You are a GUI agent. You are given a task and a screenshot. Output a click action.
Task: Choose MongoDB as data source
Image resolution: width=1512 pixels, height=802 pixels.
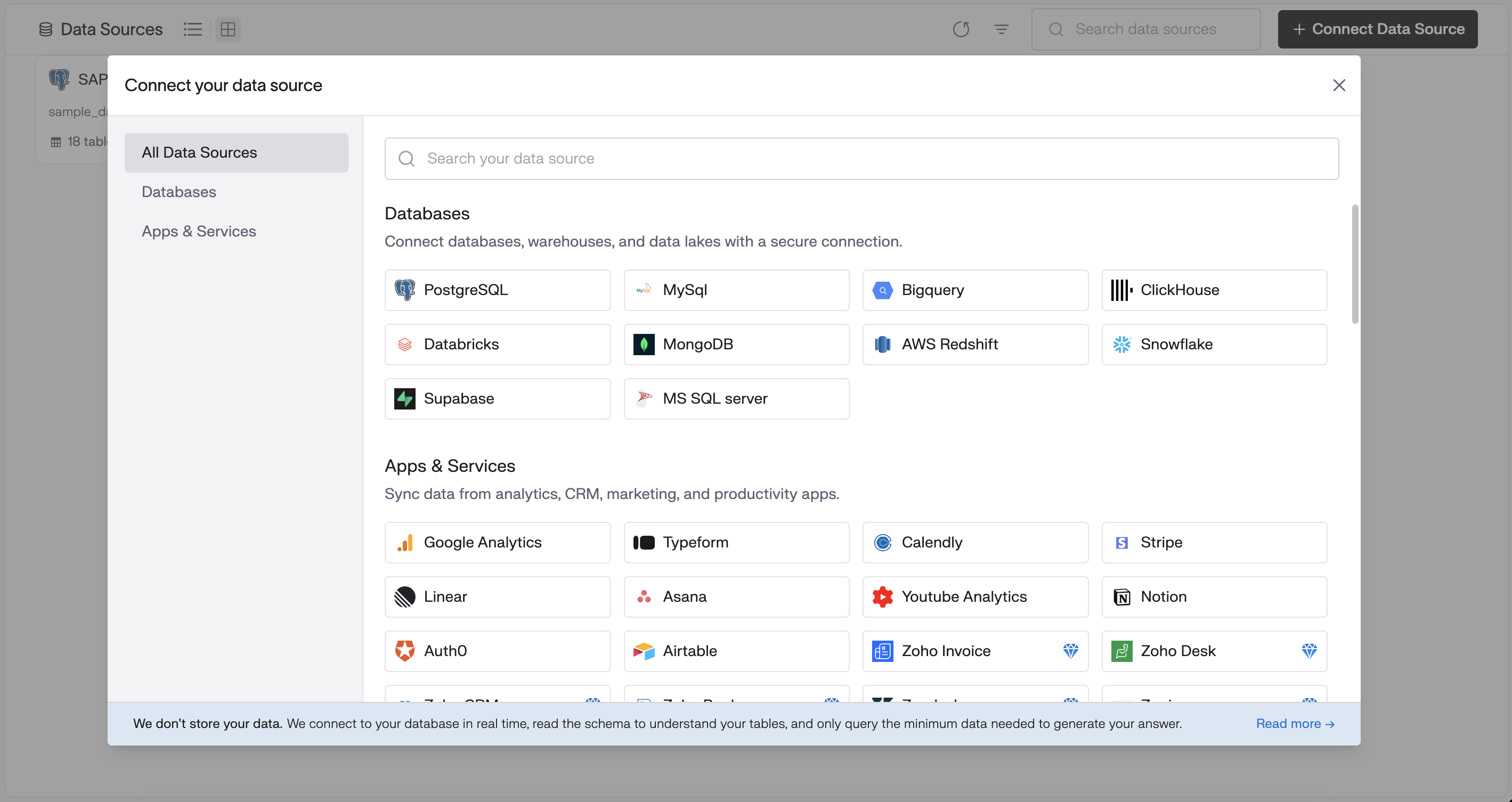point(736,345)
